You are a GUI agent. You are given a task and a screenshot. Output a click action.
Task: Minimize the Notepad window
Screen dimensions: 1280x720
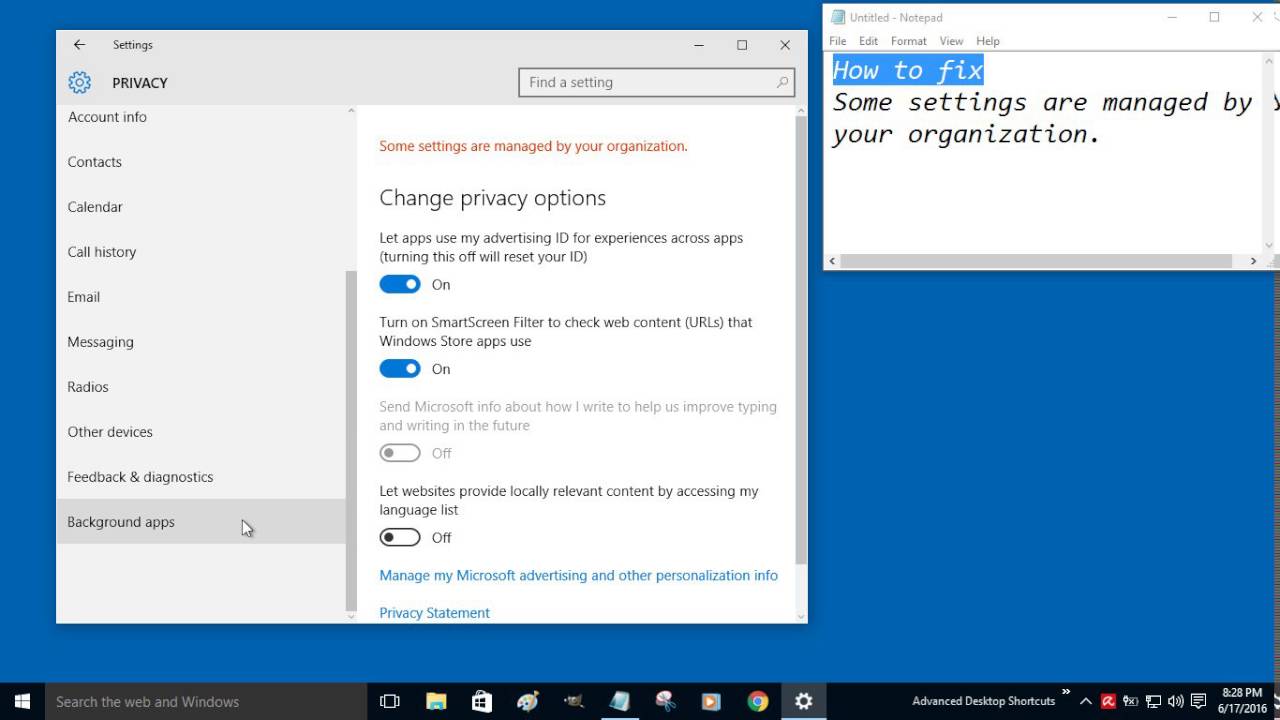1170,17
